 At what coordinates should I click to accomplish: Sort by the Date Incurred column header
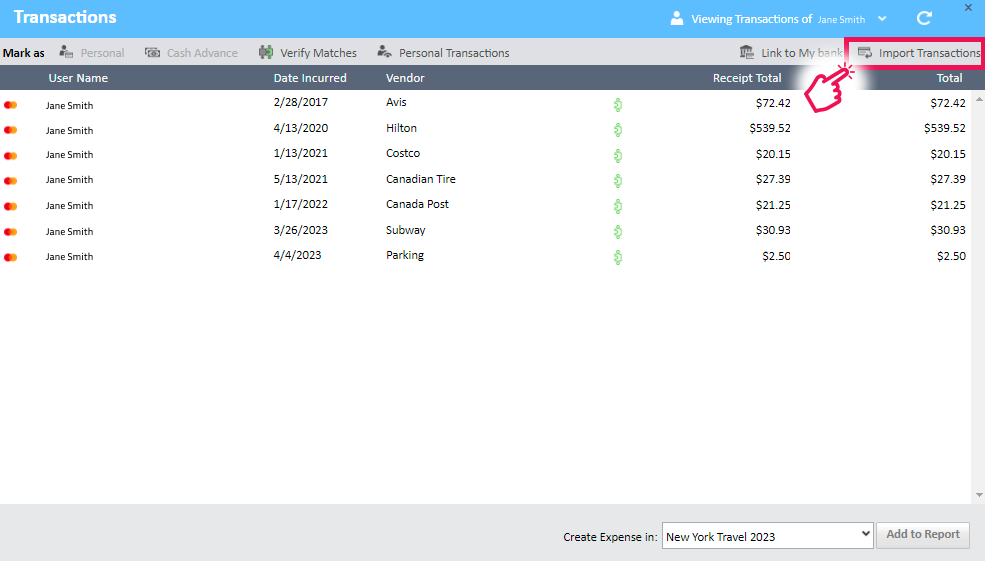310,78
